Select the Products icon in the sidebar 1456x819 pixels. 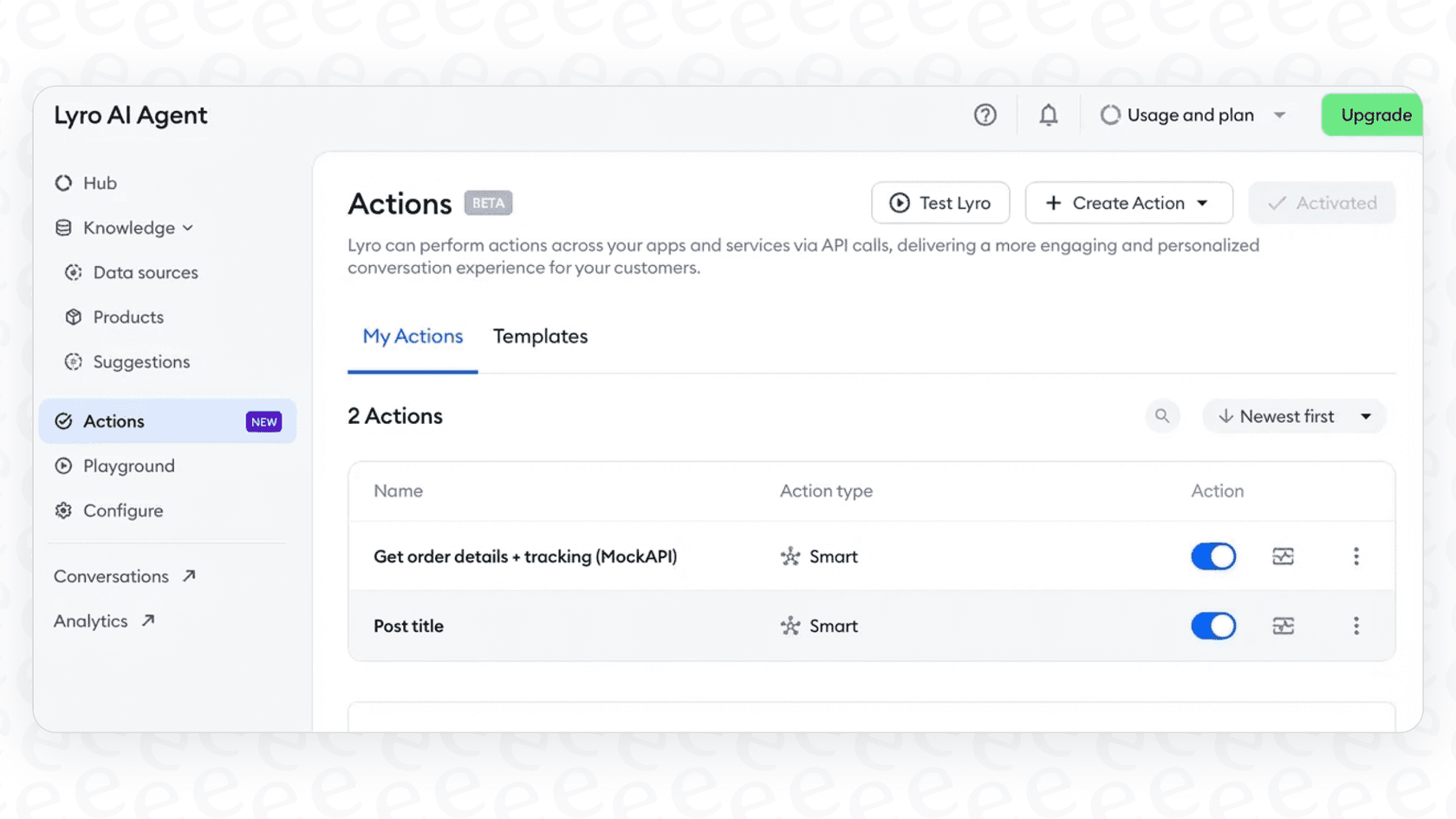[74, 317]
